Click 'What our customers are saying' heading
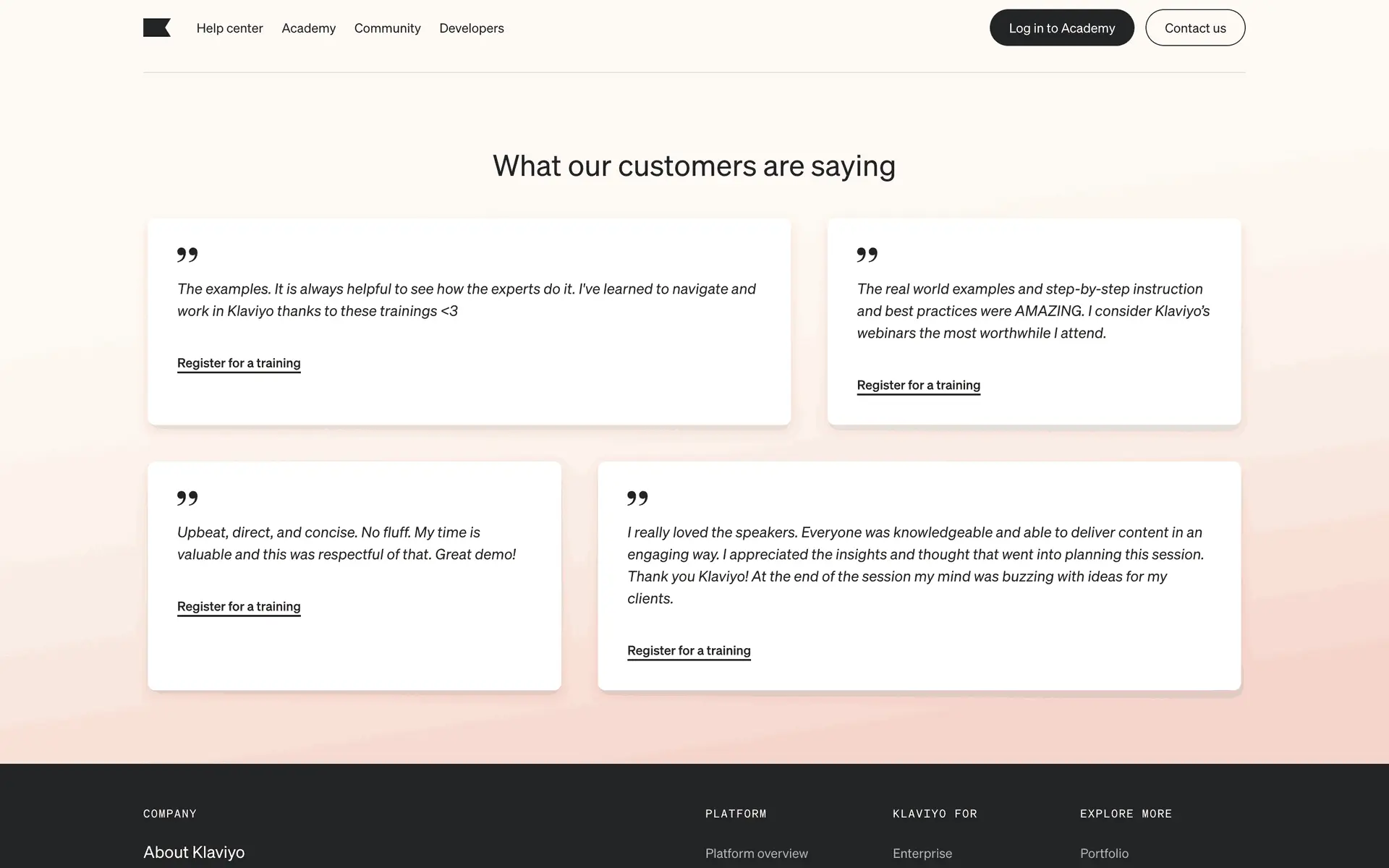This screenshot has height=868, width=1389. (x=694, y=166)
